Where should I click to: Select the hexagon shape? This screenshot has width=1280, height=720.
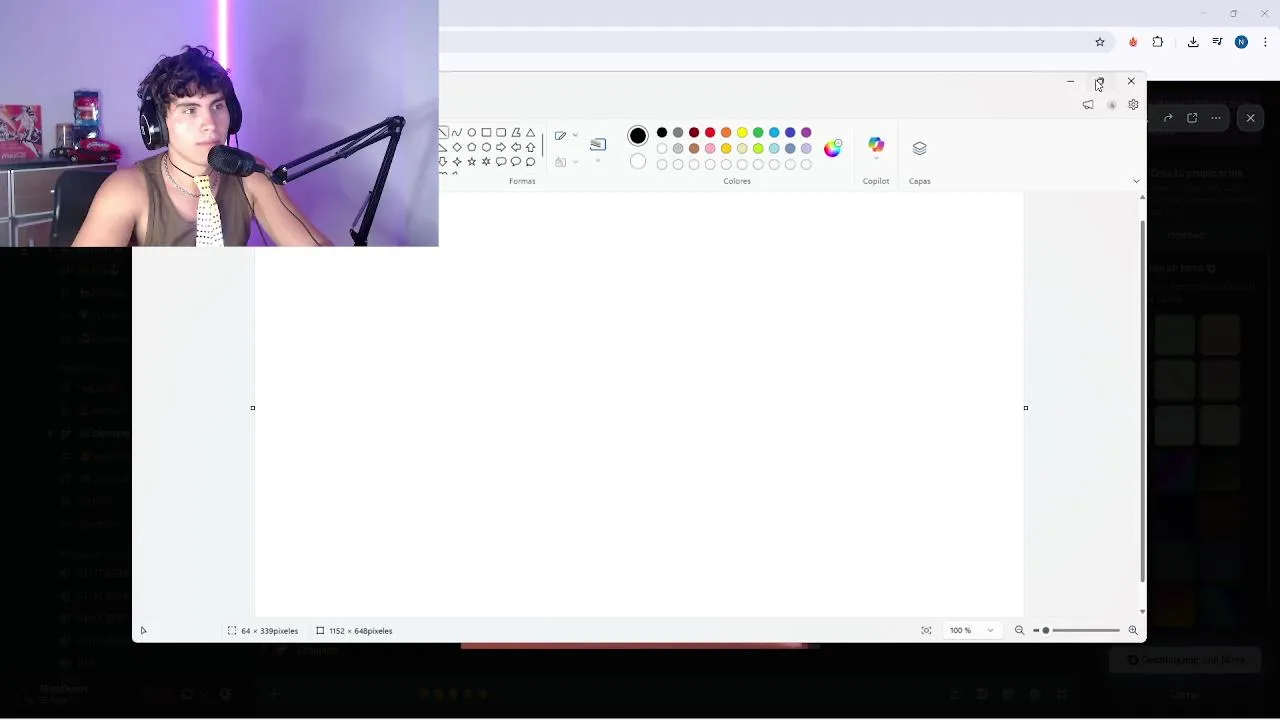486,147
